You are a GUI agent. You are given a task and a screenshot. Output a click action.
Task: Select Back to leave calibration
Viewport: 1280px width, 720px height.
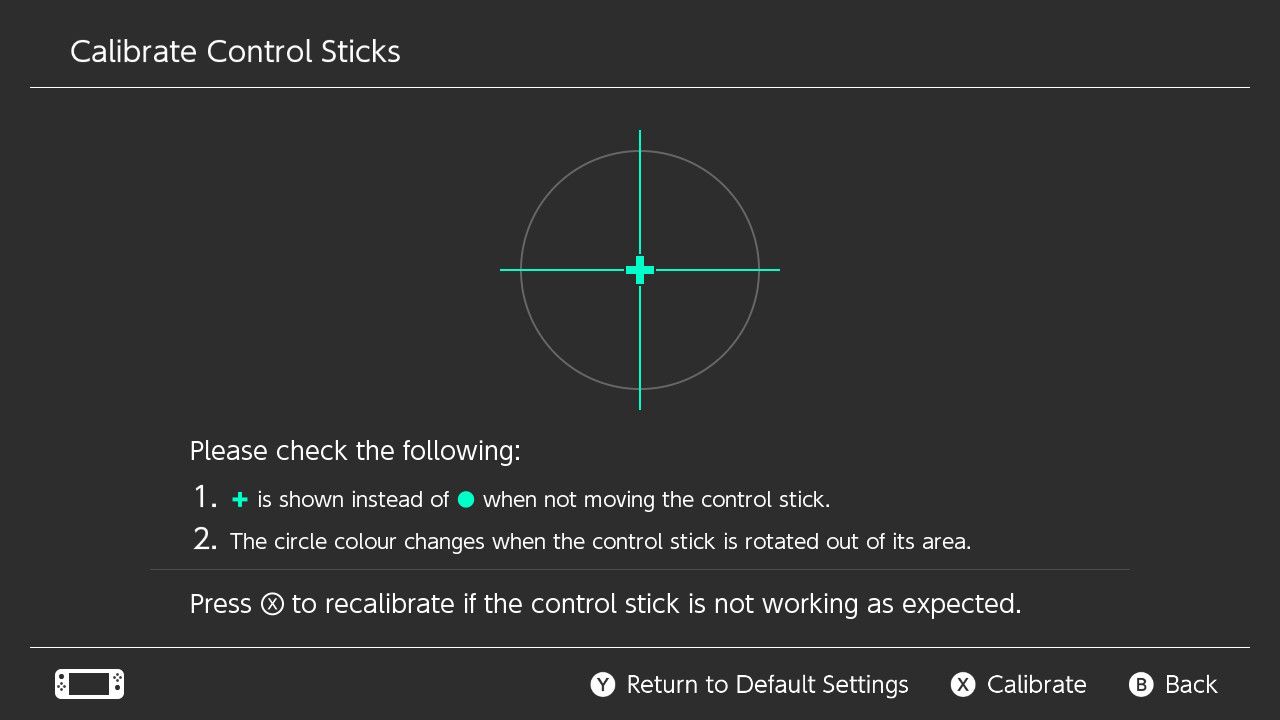coord(1190,685)
